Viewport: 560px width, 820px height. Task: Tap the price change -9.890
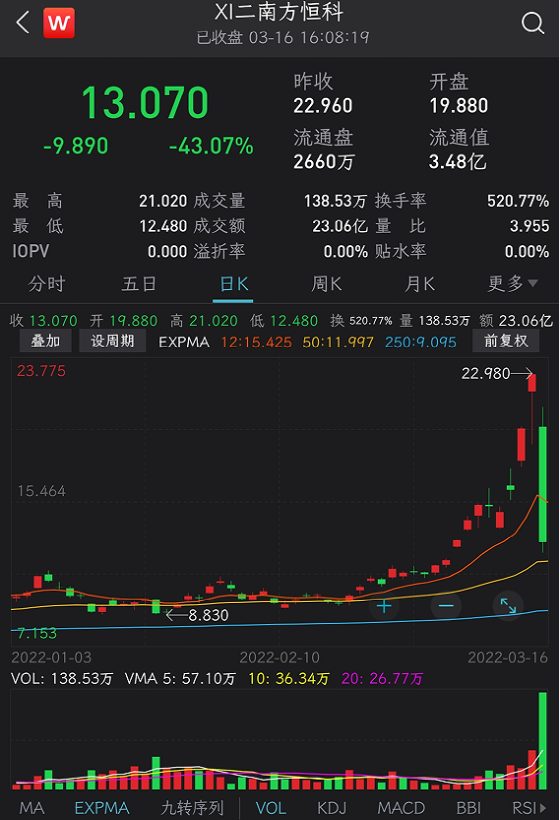[x=76, y=146]
